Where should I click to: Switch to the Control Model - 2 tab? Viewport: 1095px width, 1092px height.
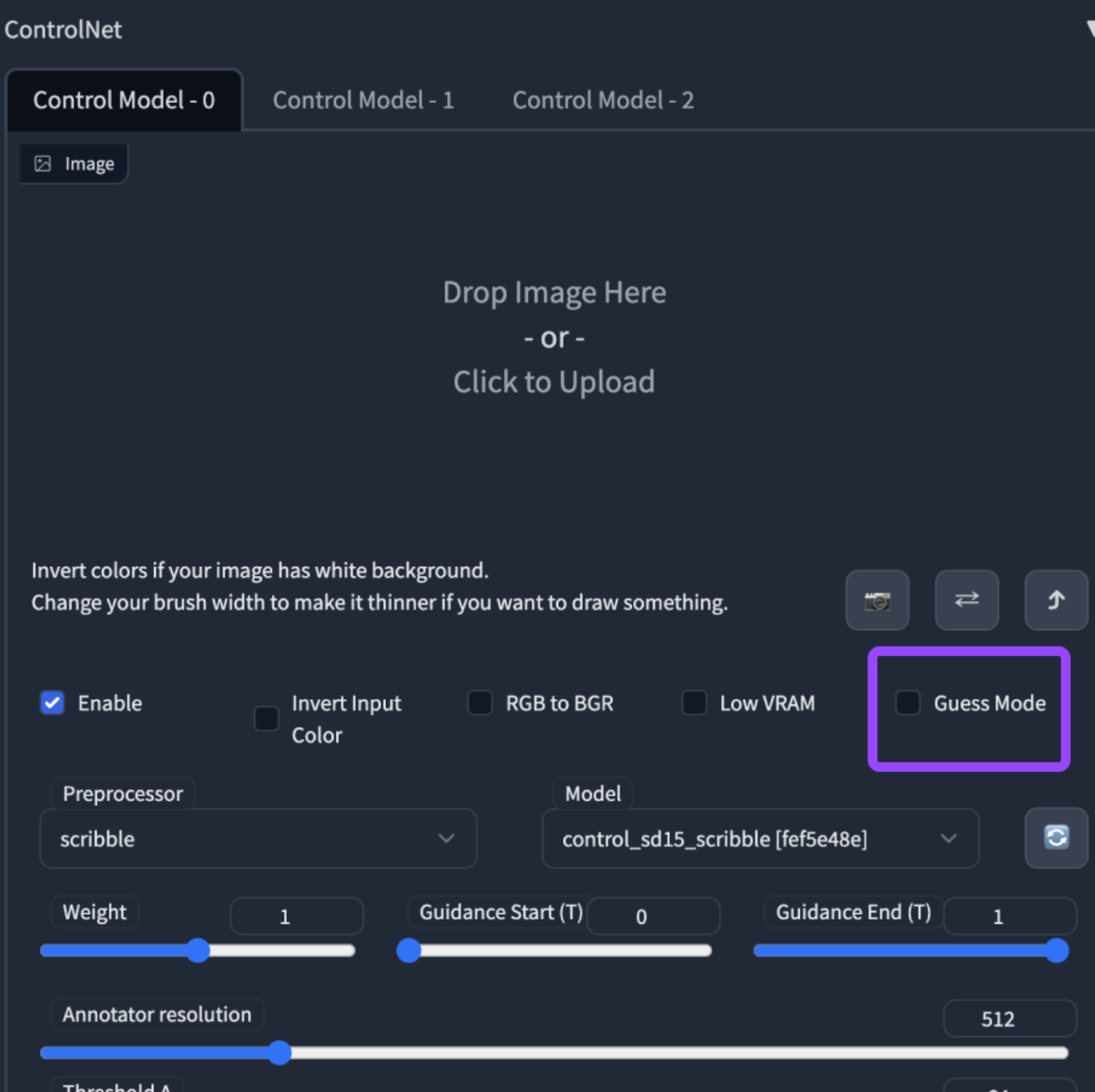coord(602,100)
